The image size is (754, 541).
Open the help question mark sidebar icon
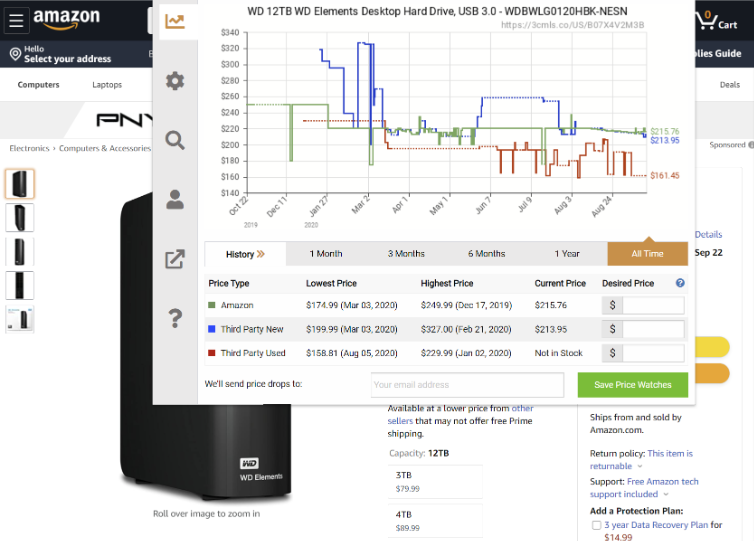175,318
